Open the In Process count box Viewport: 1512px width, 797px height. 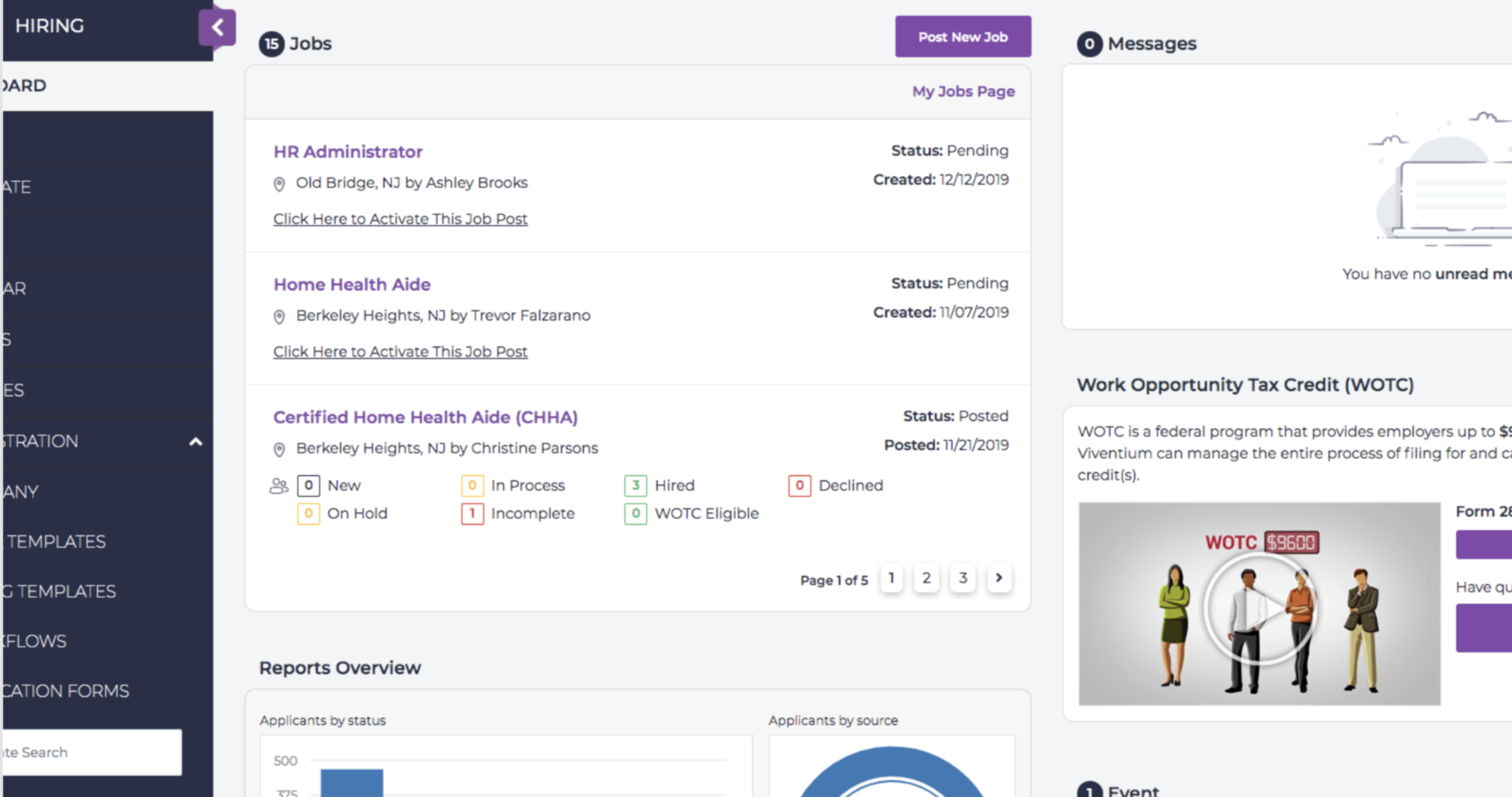[x=472, y=486]
